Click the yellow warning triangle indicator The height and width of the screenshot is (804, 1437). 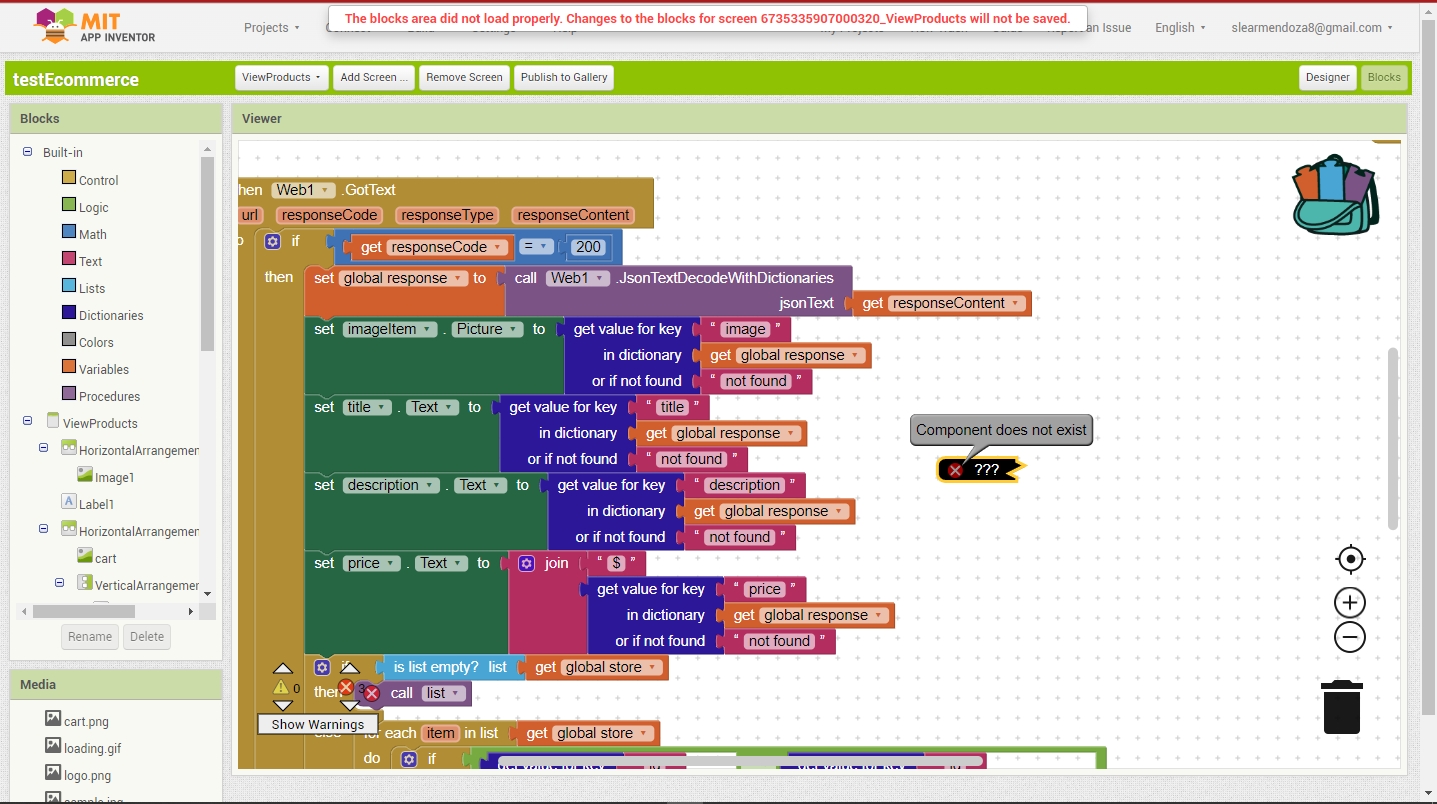(x=281, y=688)
